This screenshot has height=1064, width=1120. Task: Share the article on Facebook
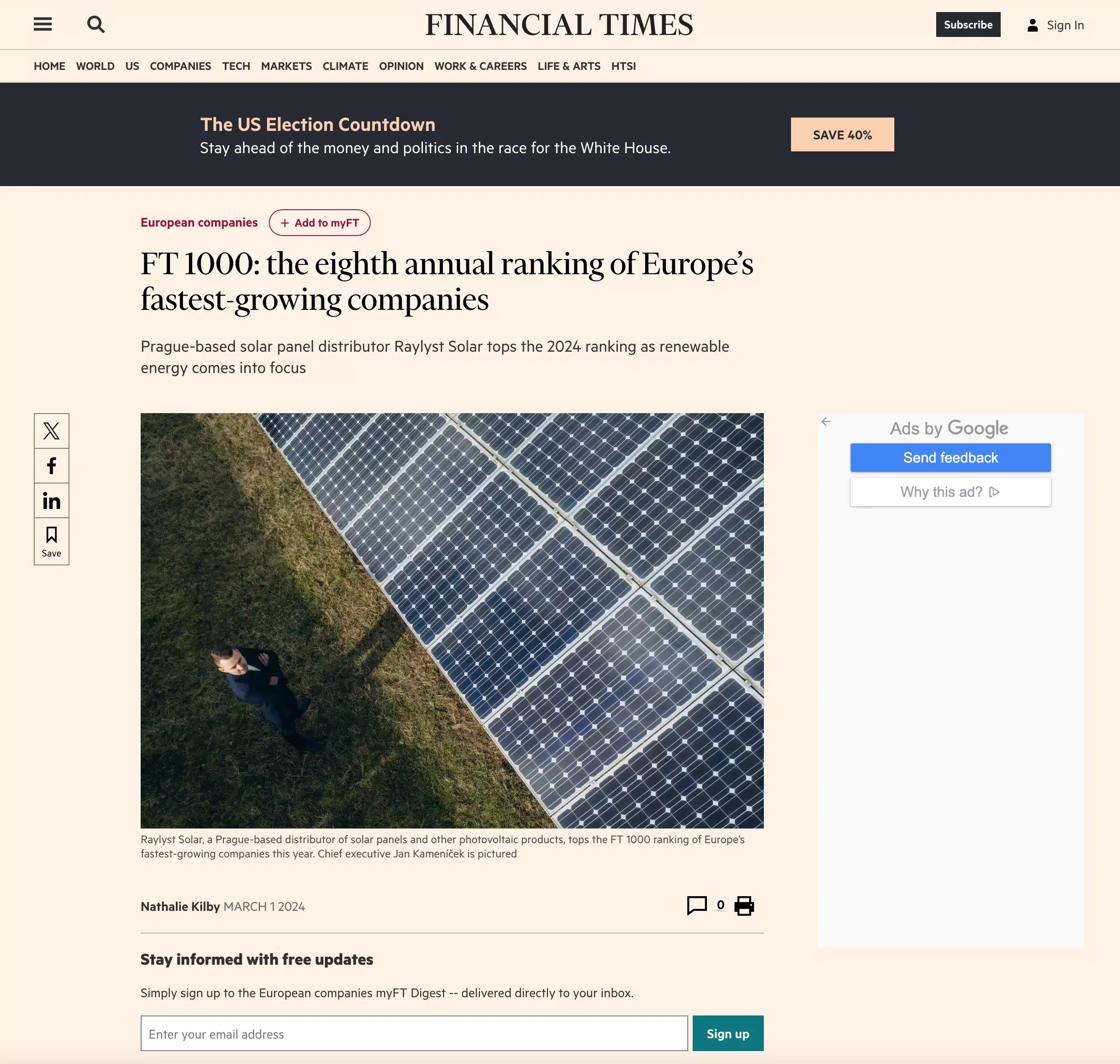pos(52,466)
